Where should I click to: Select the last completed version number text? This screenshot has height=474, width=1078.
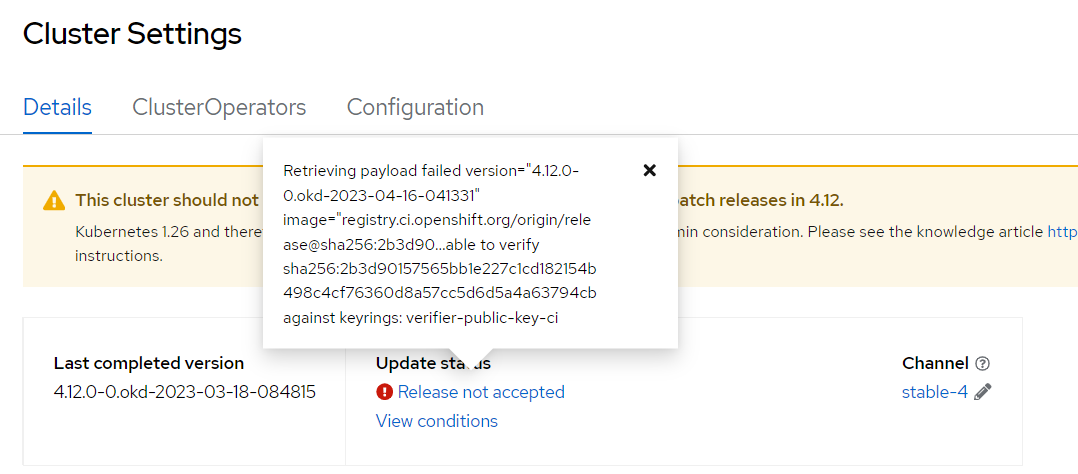point(185,392)
